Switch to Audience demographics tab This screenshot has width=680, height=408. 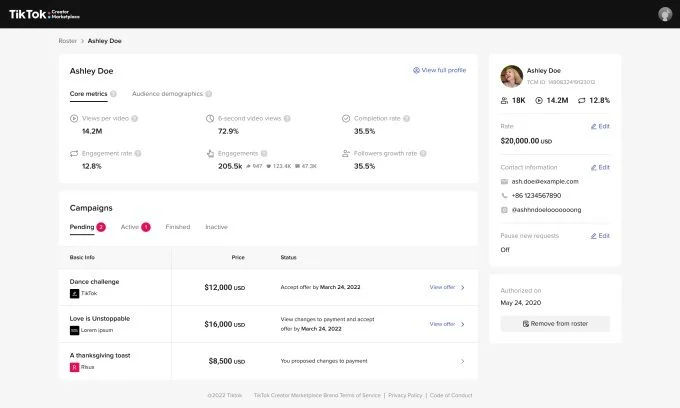(167, 93)
